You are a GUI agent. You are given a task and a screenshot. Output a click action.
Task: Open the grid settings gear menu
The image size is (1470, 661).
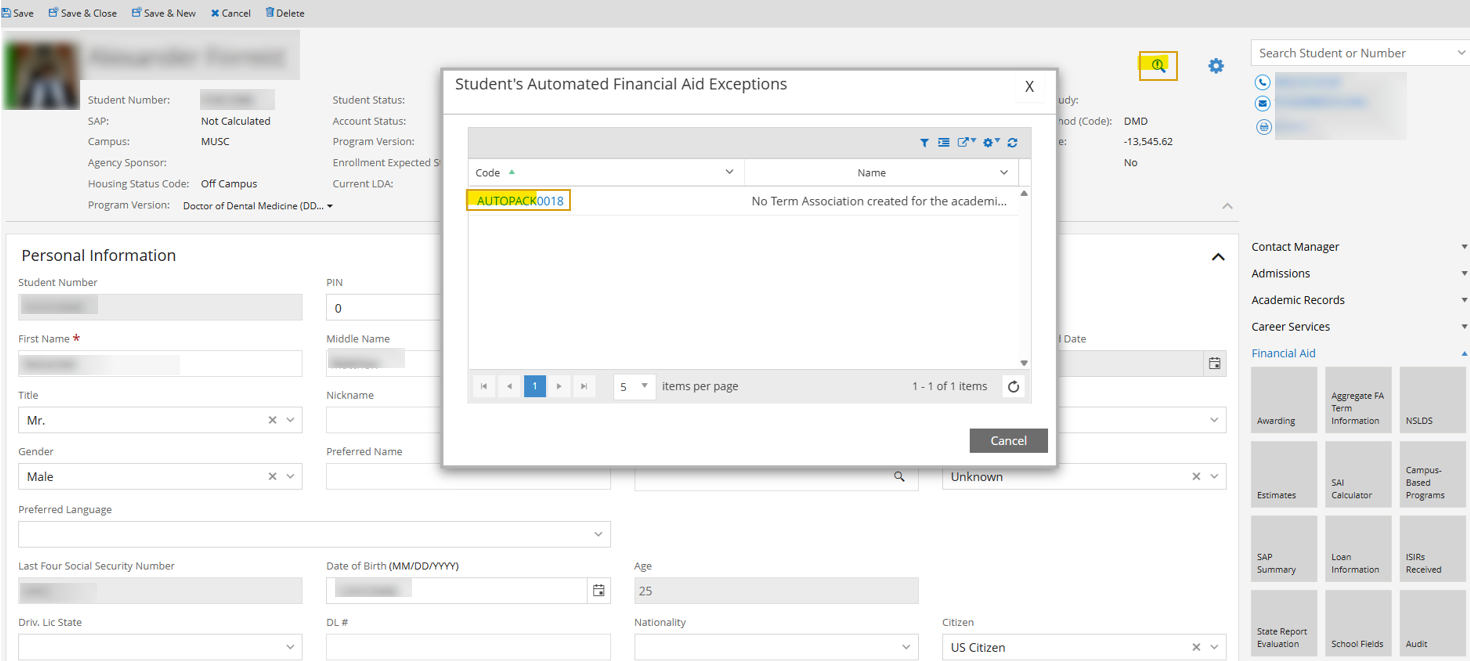(990, 143)
